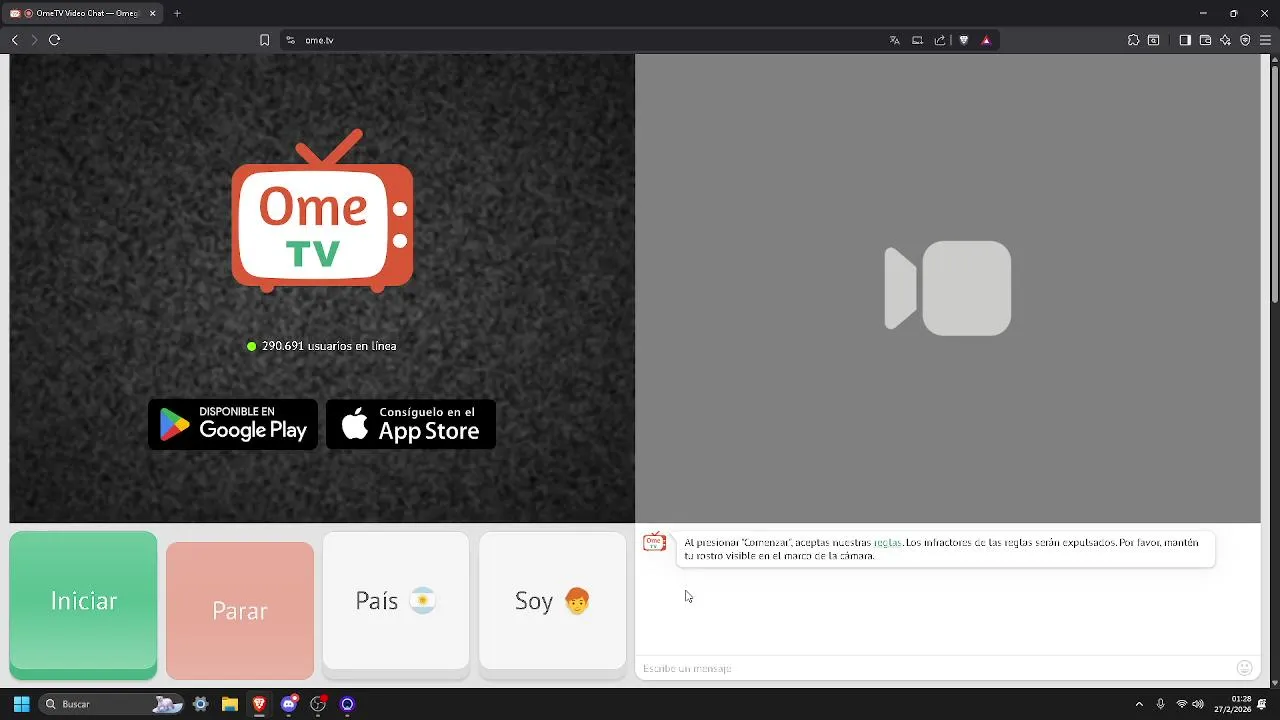The height and width of the screenshot is (720, 1280).
Task: Open the Windows Start menu
Action: (21, 704)
